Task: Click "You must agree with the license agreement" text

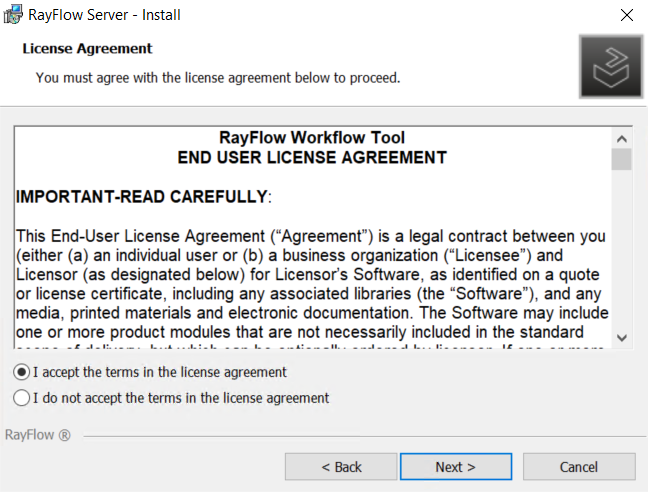Action: tap(218, 78)
